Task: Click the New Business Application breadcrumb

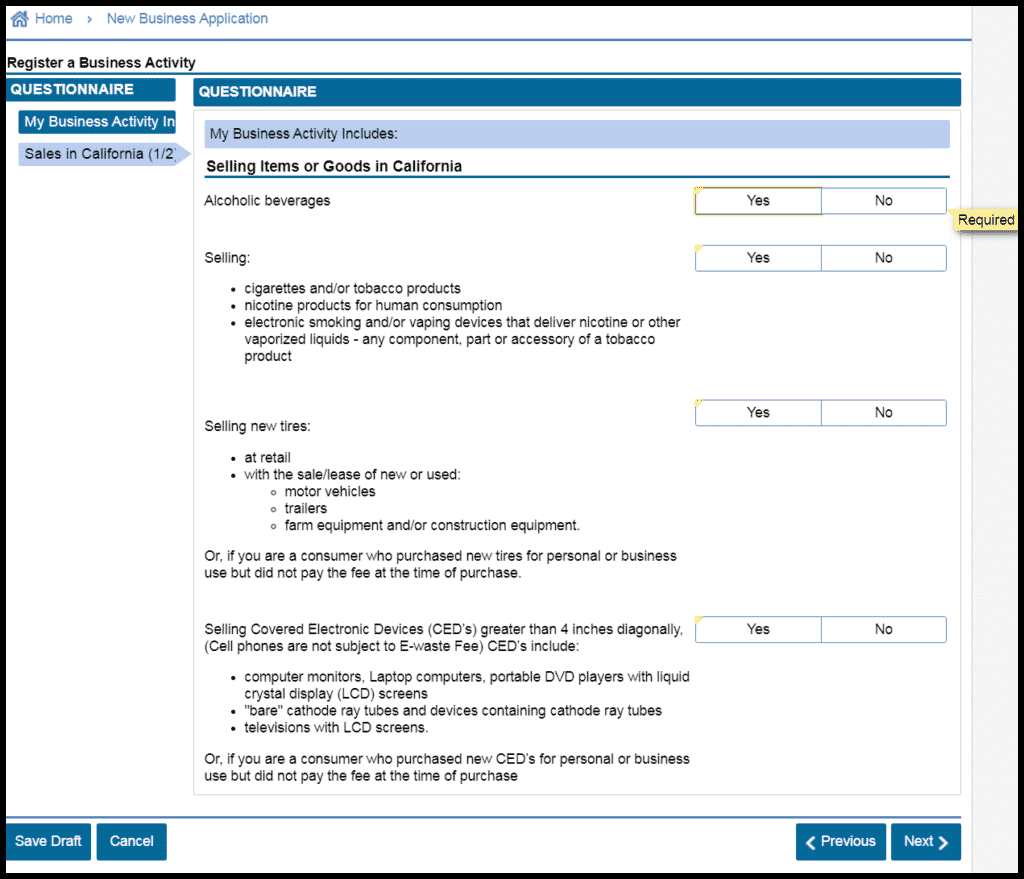Action: coord(187,19)
